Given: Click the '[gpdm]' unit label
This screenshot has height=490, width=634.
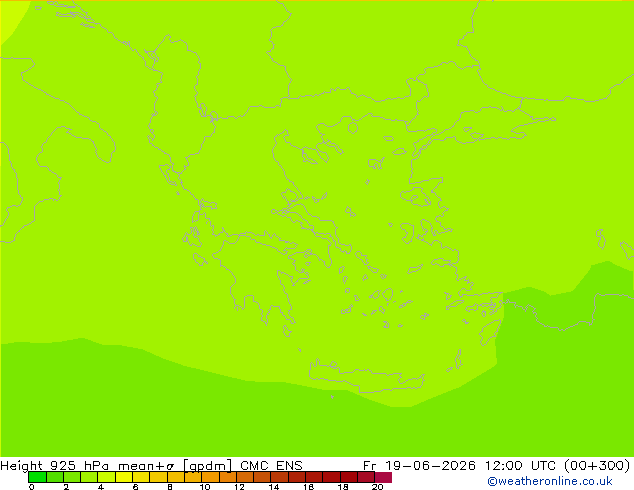Looking at the screenshot, I should [208, 466].
